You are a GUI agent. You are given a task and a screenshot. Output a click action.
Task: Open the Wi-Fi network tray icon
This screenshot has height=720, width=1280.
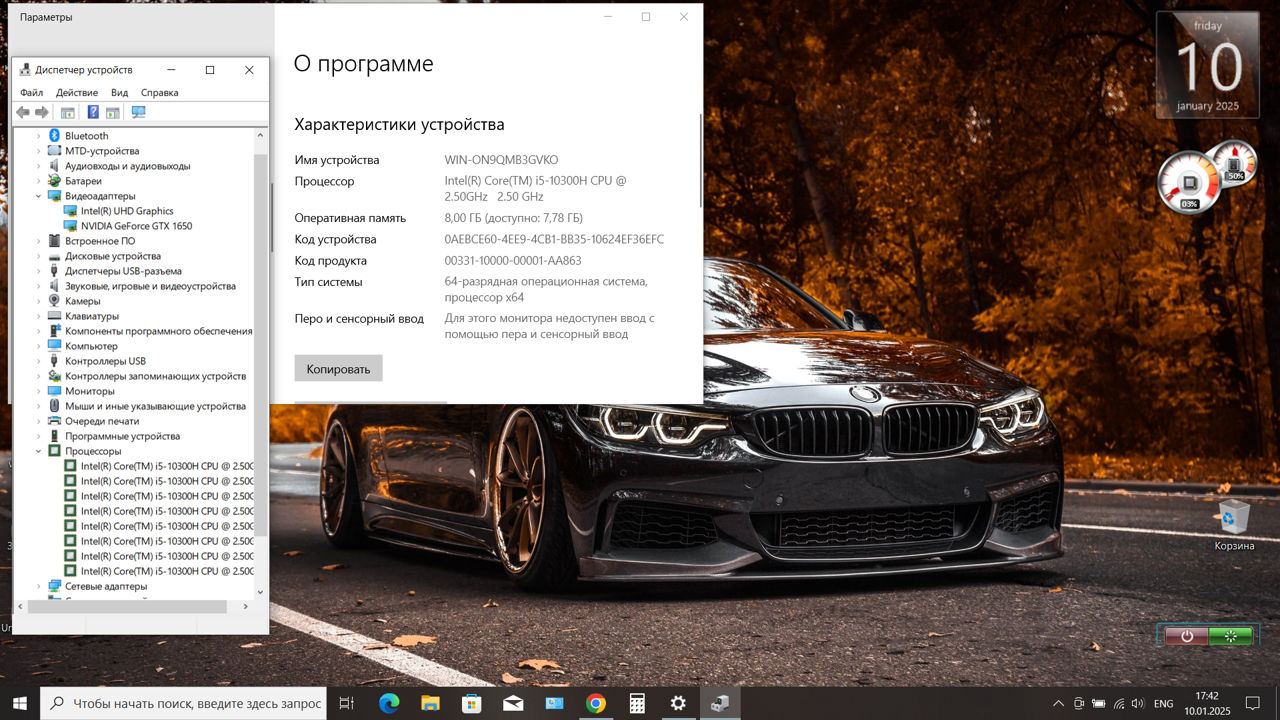[1119, 703]
